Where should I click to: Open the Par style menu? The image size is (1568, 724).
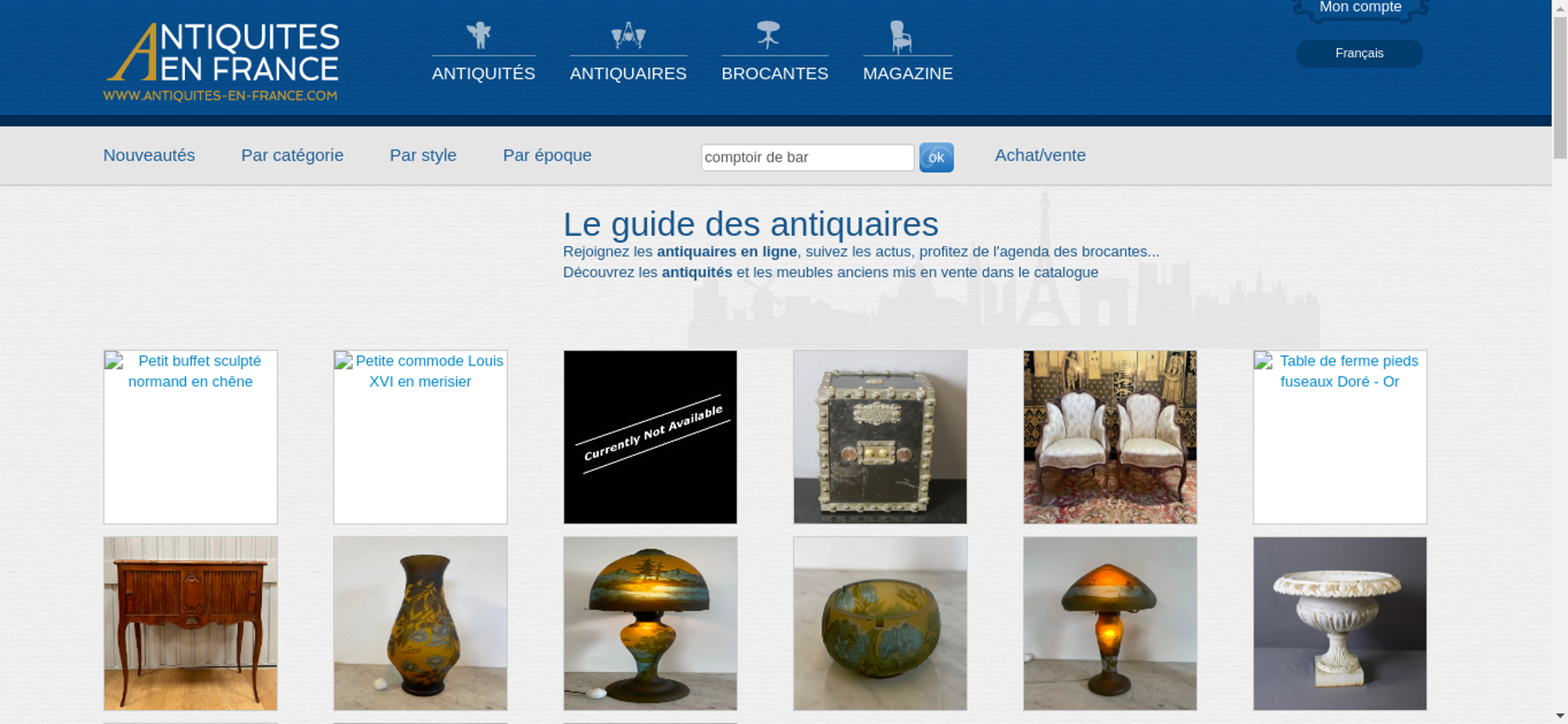point(423,155)
